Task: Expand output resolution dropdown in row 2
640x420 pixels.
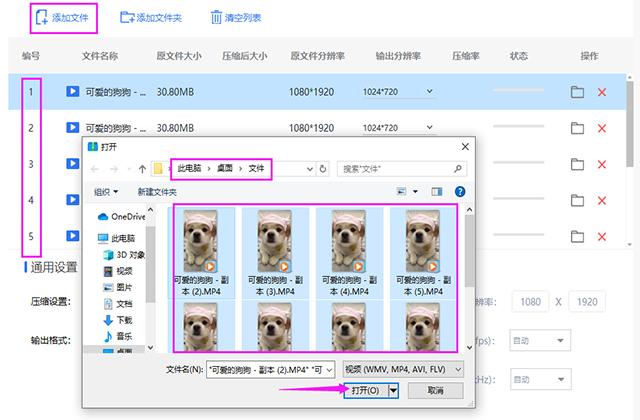Action: 429,127
